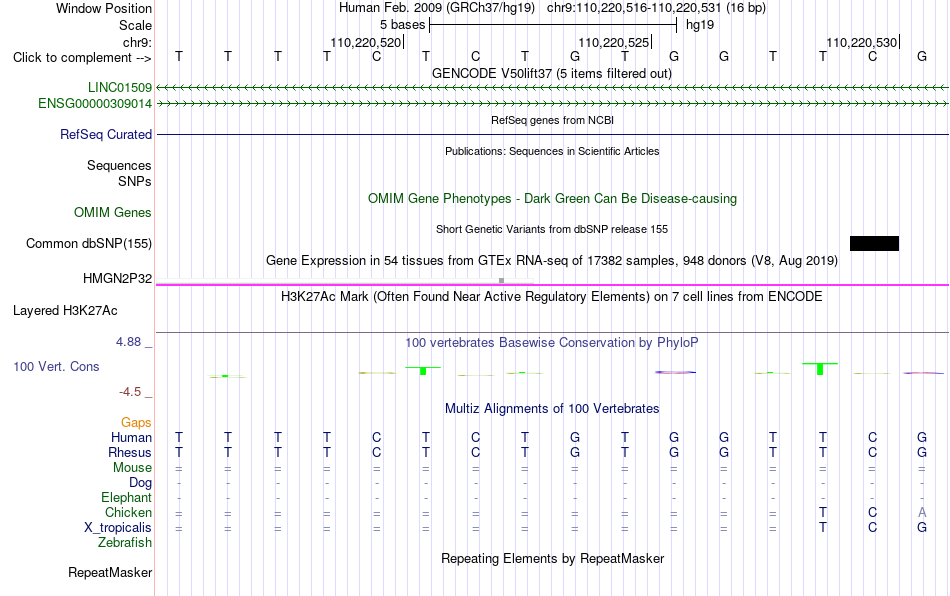Click 'Publications: Sequences in Scientific Articles' title
This screenshot has width=950, height=596.
[552, 151]
